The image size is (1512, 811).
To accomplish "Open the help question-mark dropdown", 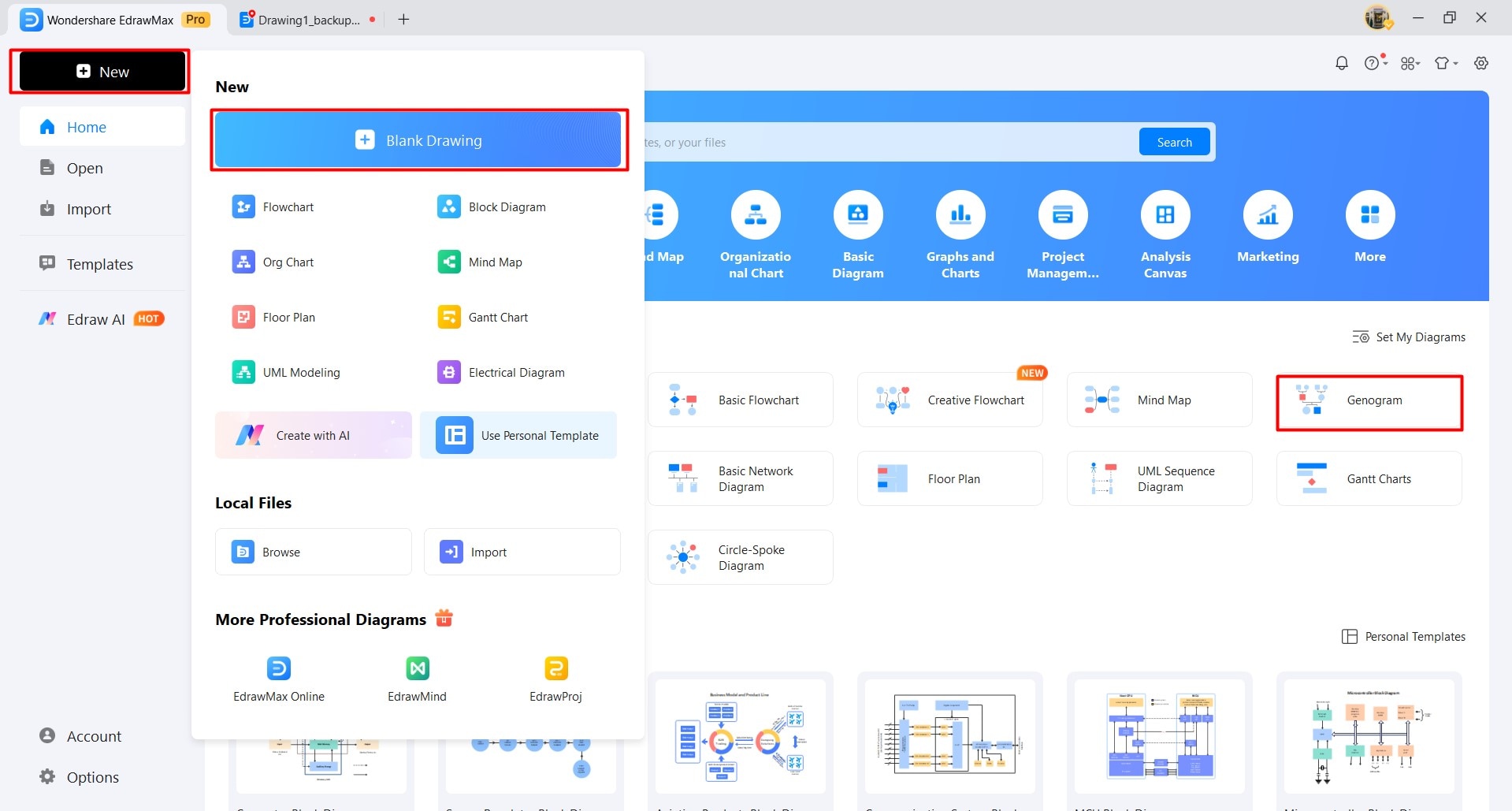I will pos(1376,62).
